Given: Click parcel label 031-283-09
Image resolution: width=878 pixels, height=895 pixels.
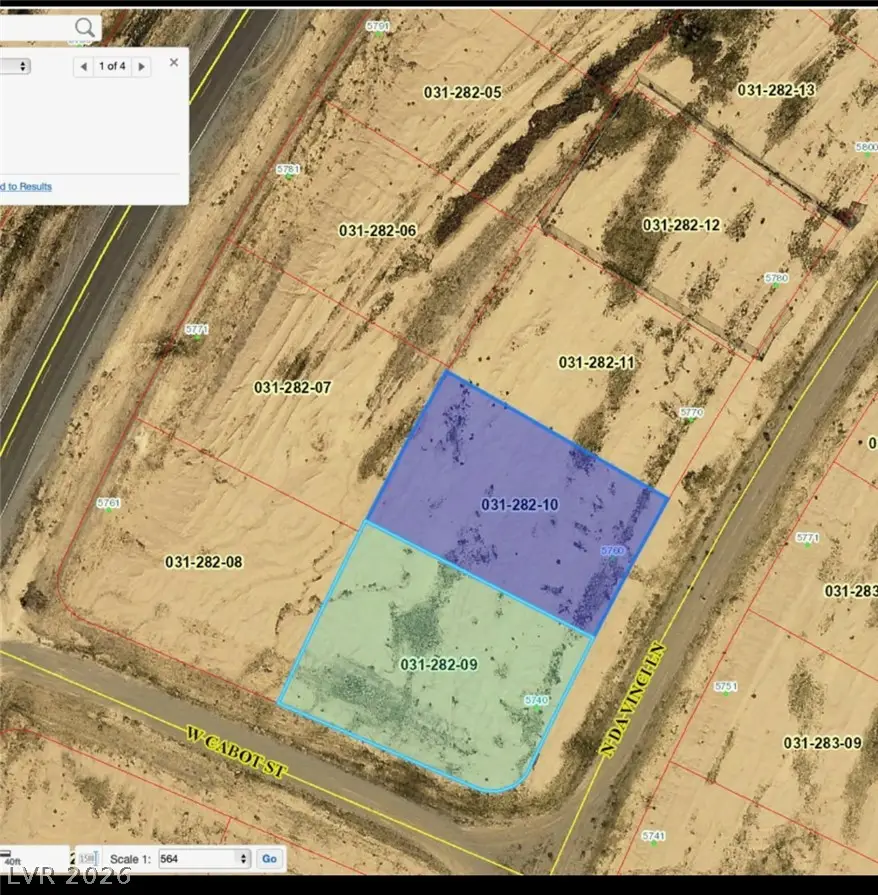Looking at the screenshot, I should click(822, 743).
